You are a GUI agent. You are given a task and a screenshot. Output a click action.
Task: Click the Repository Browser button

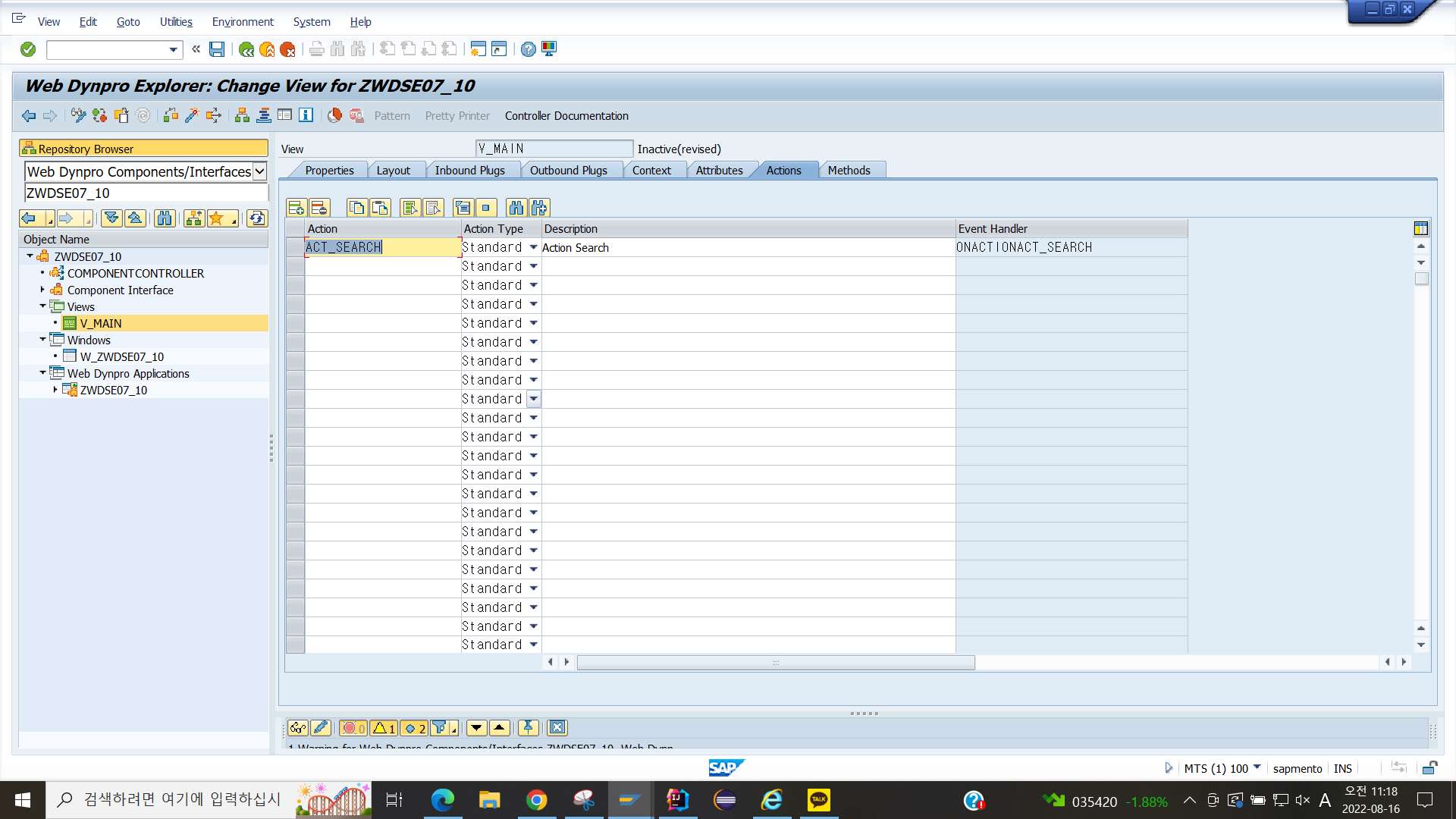point(143,149)
